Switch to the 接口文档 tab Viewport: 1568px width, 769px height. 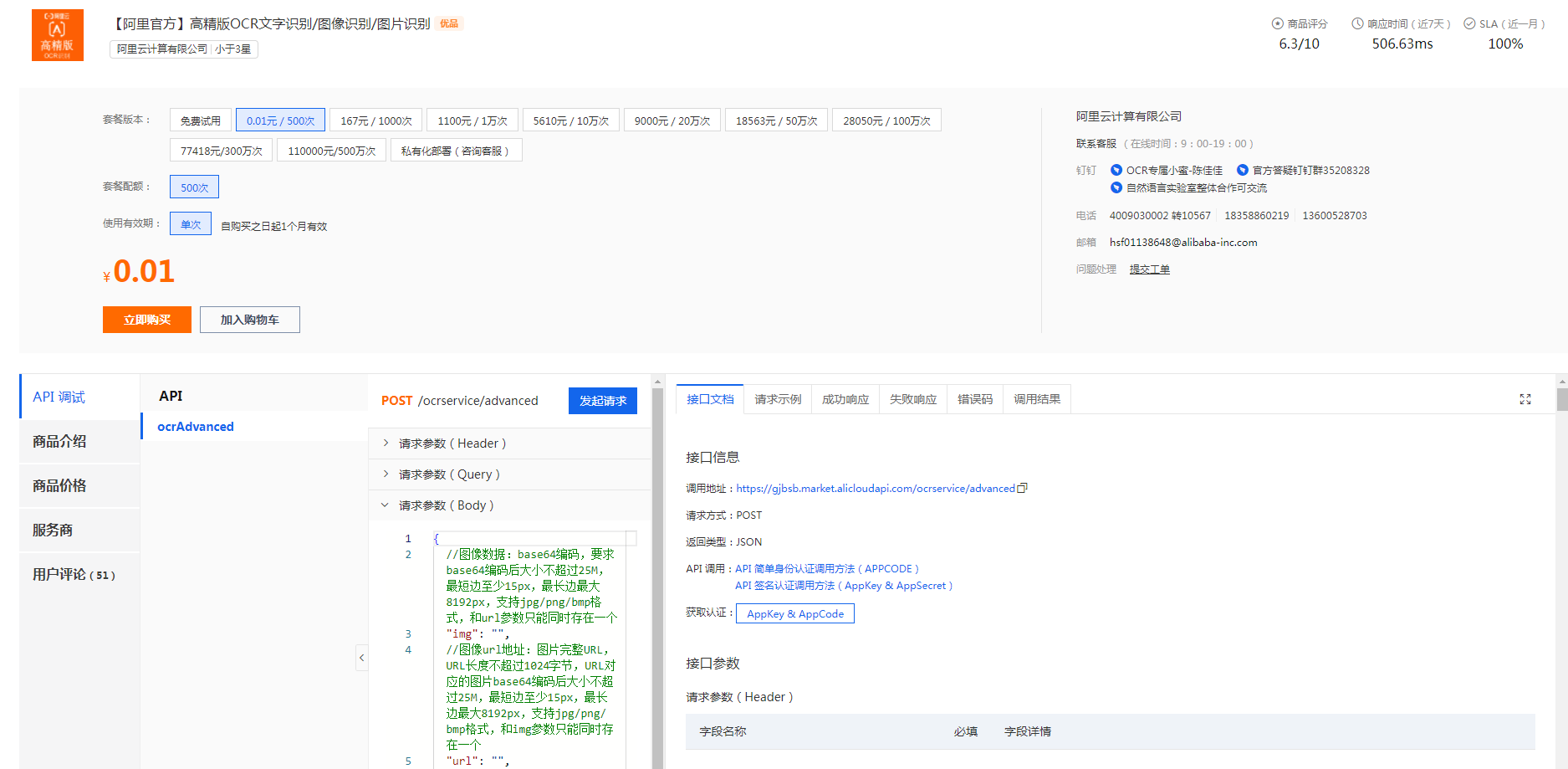pos(710,399)
